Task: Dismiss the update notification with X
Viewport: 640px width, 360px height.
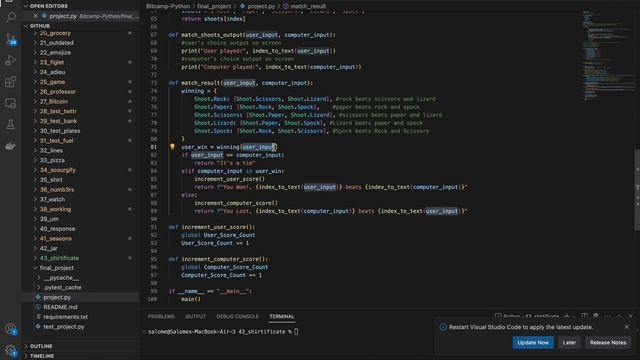Action: (x=627, y=327)
